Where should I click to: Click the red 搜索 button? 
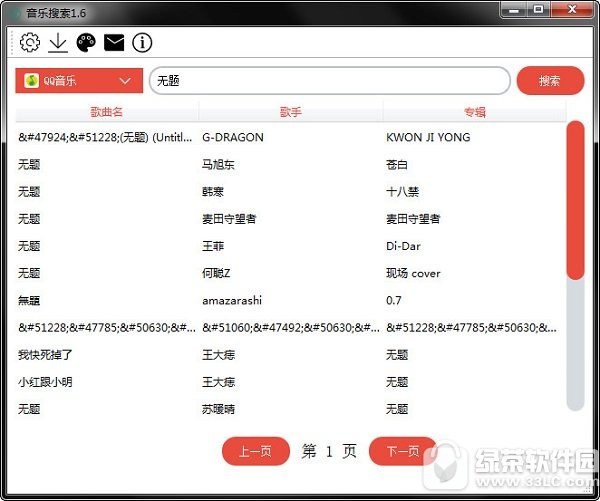coord(550,81)
